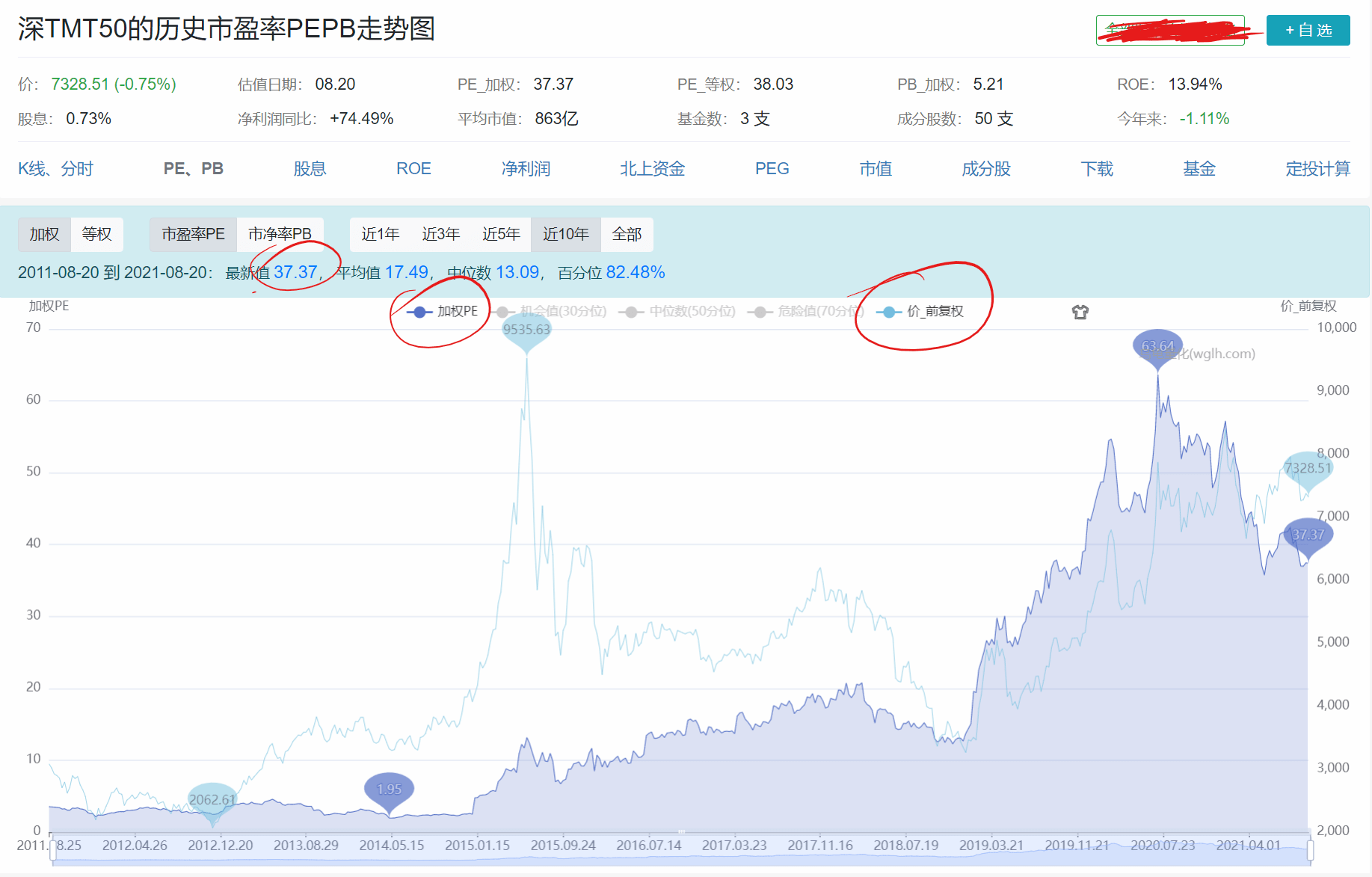This screenshot has width=1372, height=877.
Task: Select 加权 weighting mode
Action: (x=44, y=235)
